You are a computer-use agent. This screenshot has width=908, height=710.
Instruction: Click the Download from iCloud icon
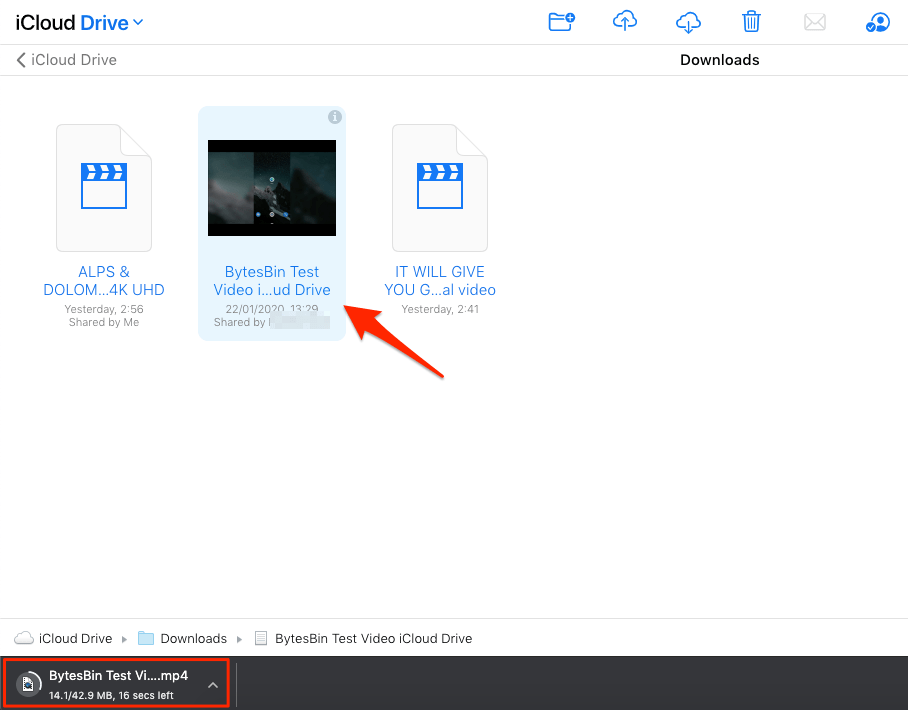point(688,22)
